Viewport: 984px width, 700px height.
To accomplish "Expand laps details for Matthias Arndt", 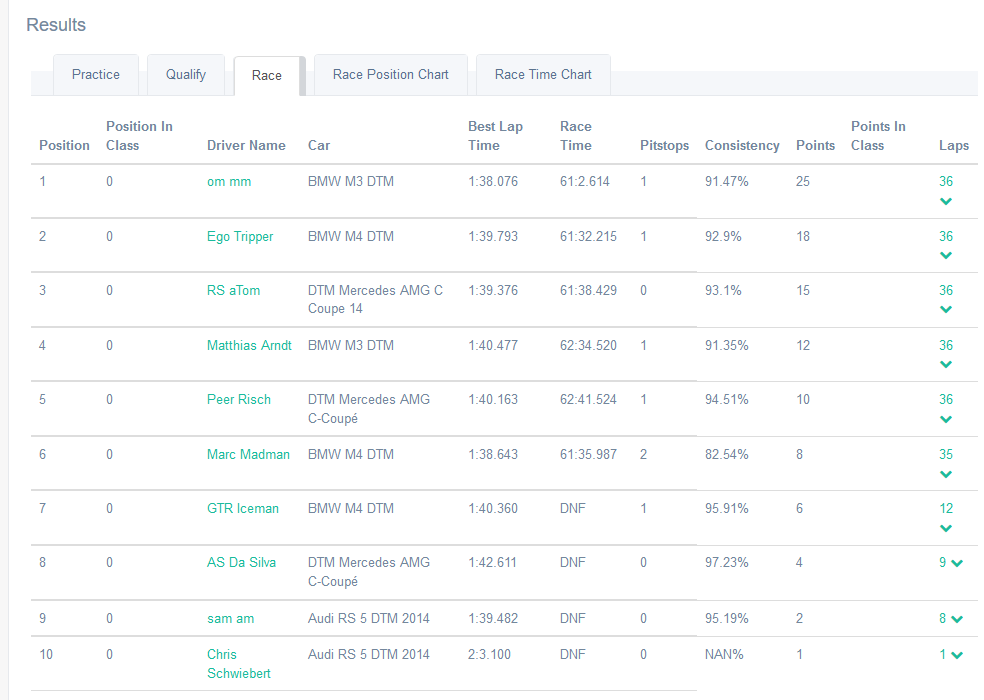I will coord(946,364).
